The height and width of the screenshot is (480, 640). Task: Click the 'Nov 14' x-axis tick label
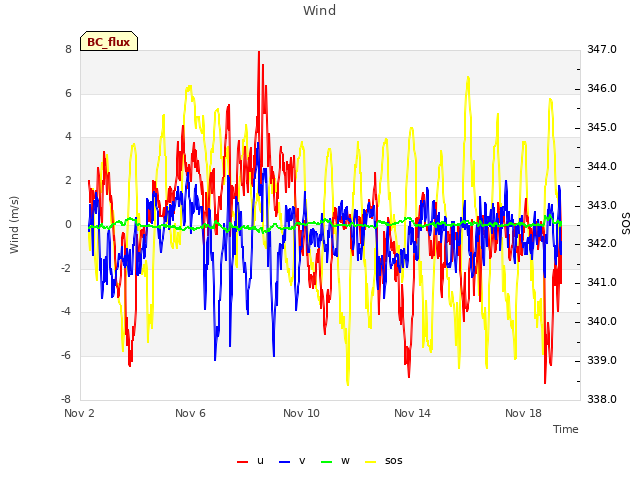412,413
